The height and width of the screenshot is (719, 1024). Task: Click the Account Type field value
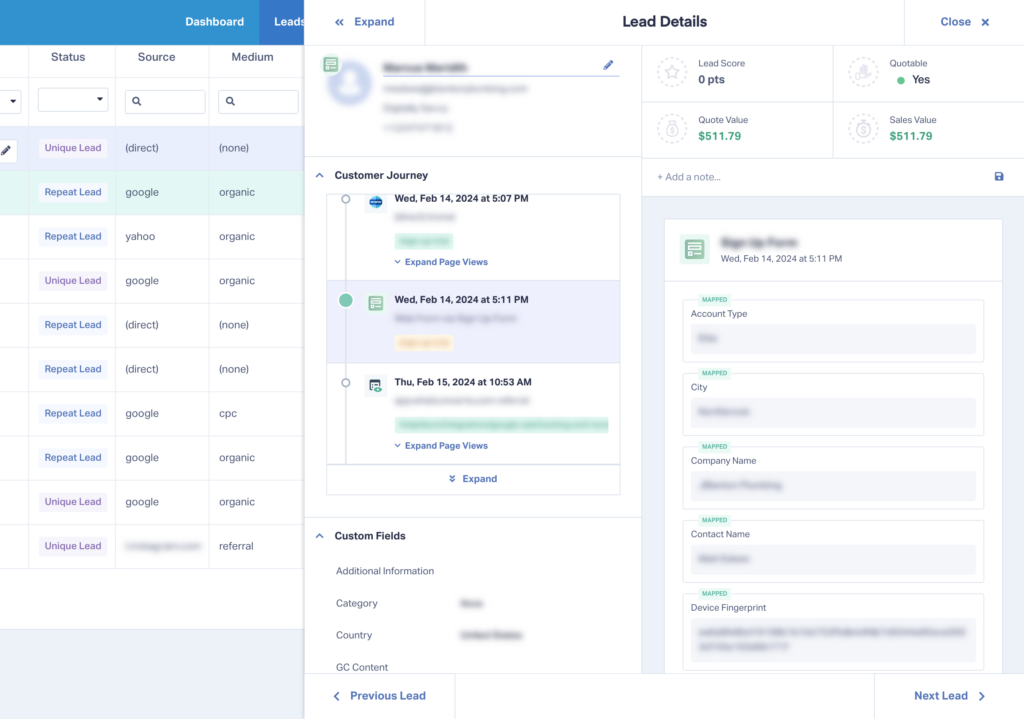tap(833, 339)
